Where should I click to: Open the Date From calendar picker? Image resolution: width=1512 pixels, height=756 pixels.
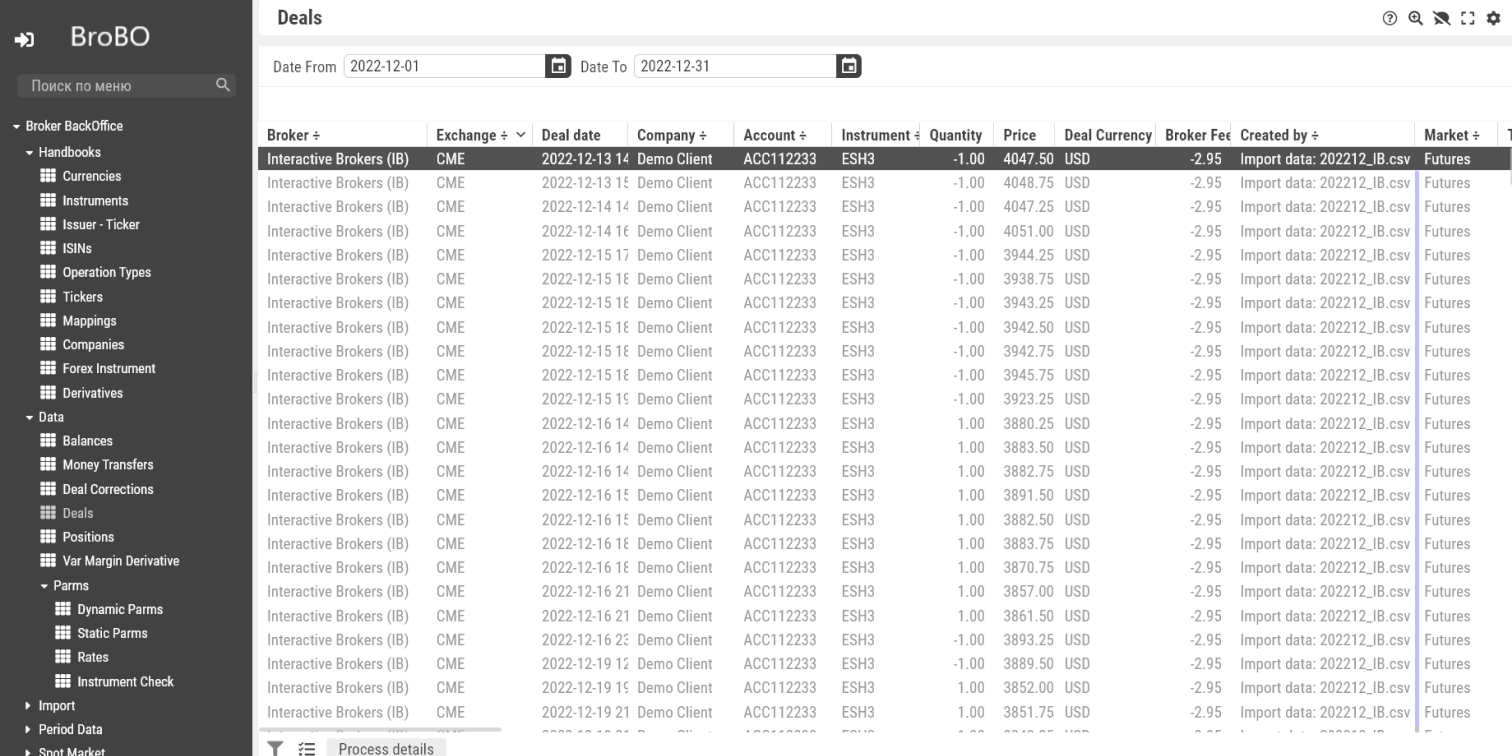click(x=559, y=66)
